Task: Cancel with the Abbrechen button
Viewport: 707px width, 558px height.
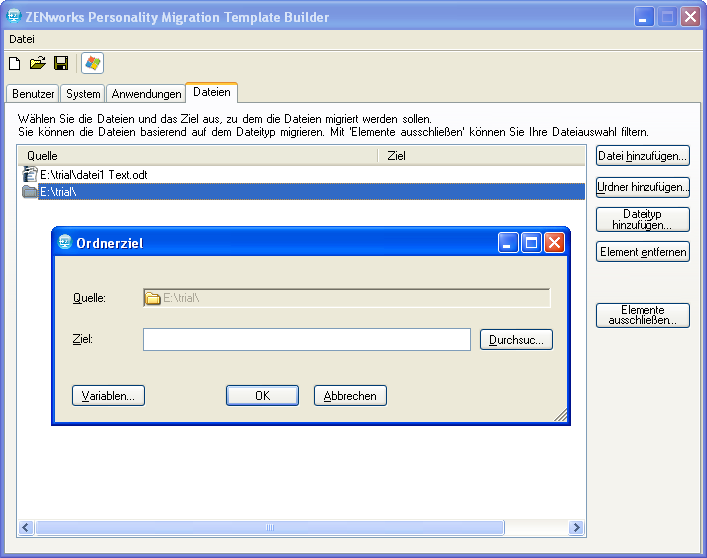Action: click(350, 396)
